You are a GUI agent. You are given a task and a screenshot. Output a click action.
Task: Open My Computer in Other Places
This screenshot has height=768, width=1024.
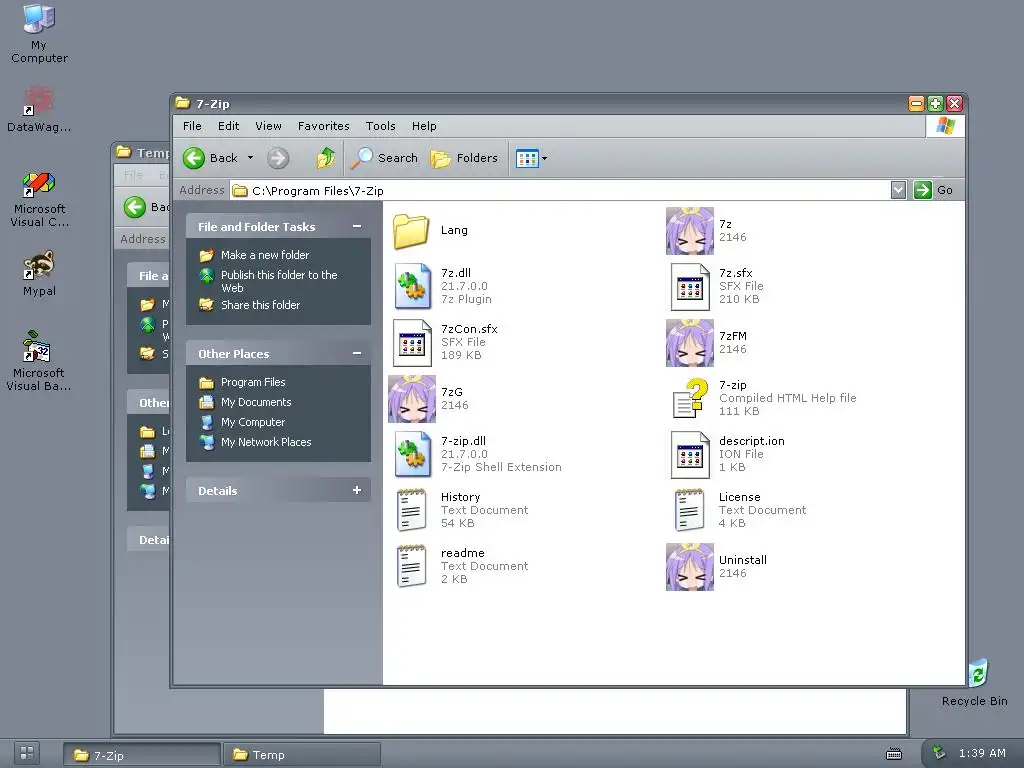point(253,423)
